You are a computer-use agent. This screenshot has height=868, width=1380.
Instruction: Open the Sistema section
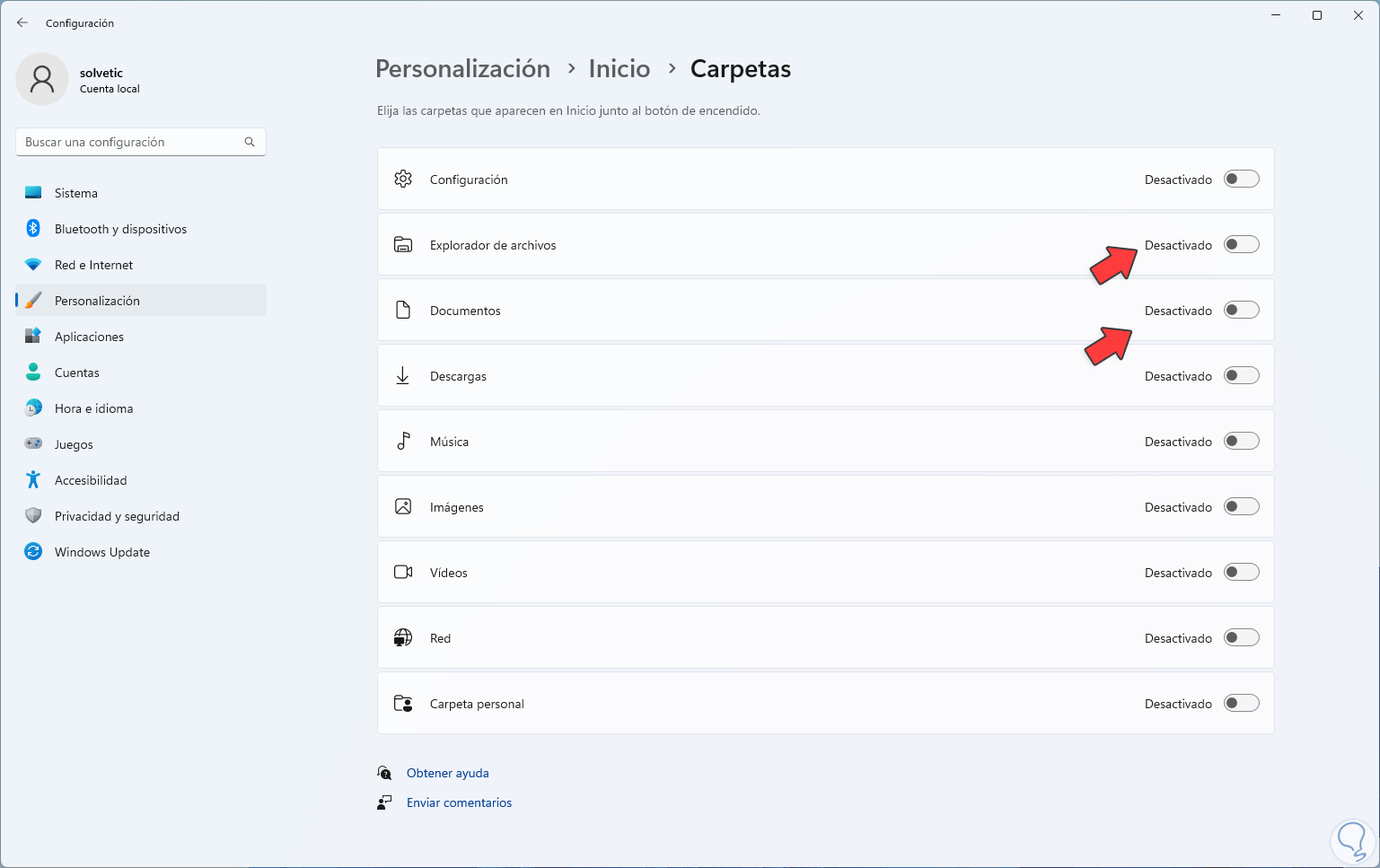76,193
